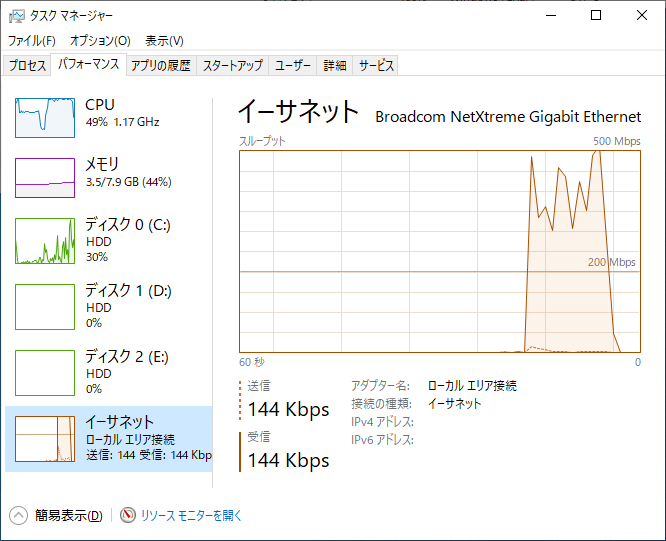Collapse view with 簡易表示 chevron icon
This screenshot has height=541, width=666.
click(18, 516)
